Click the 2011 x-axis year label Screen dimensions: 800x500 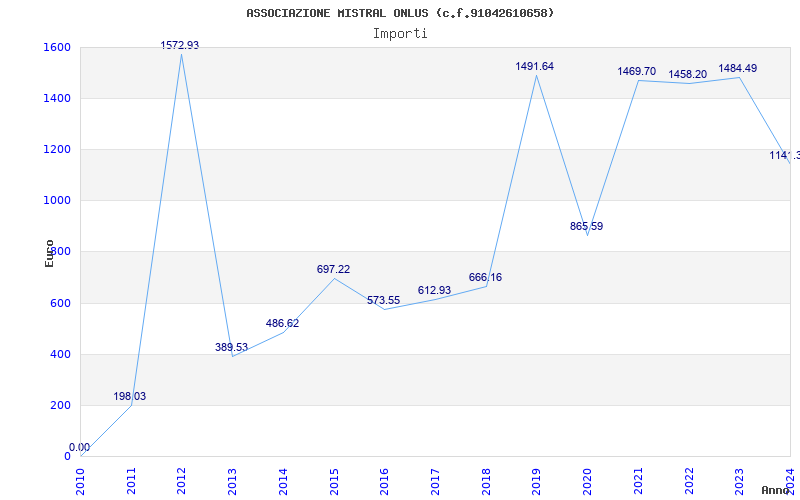(x=131, y=482)
